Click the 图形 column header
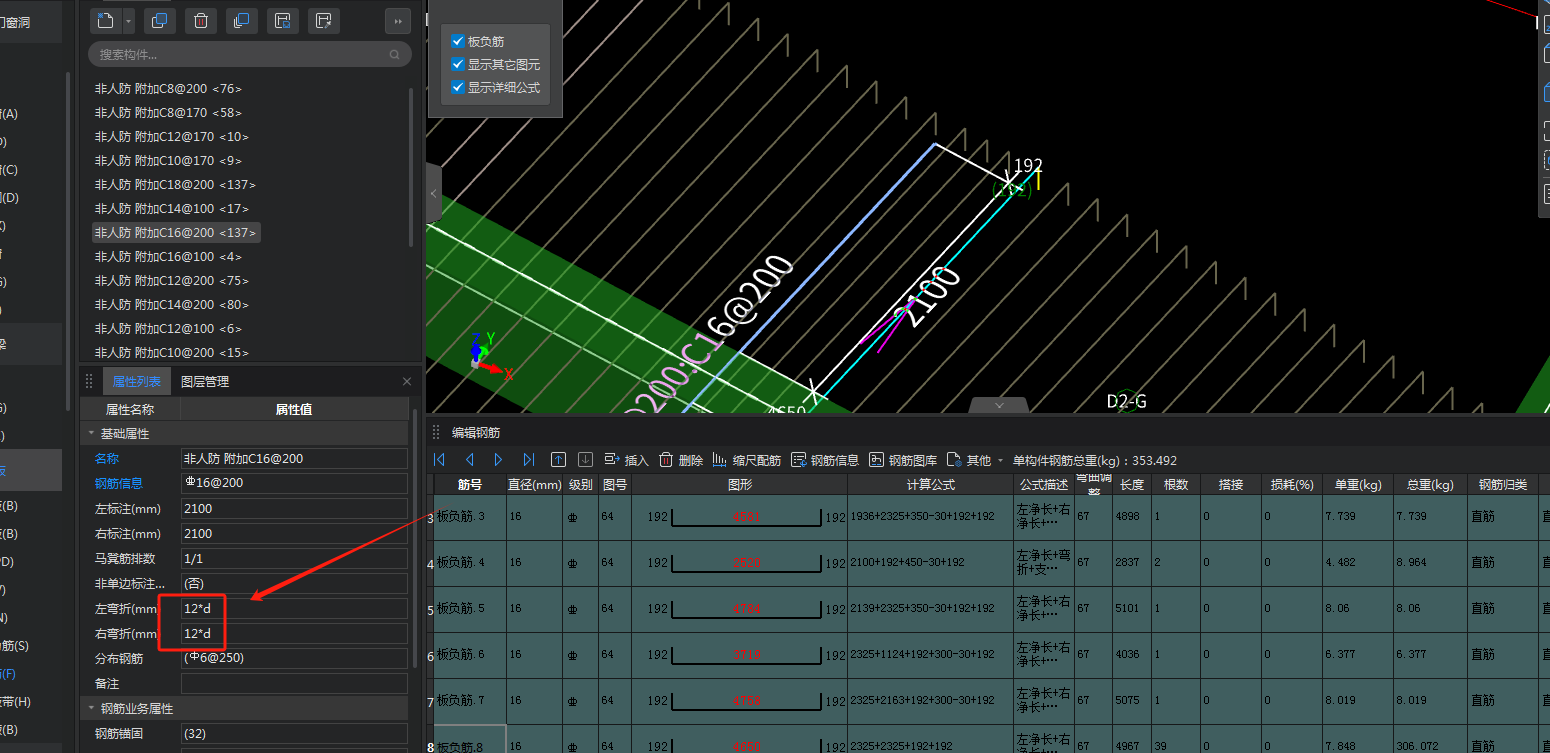Screen dimensions: 1550x753 pyautogui.click(x=740, y=484)
